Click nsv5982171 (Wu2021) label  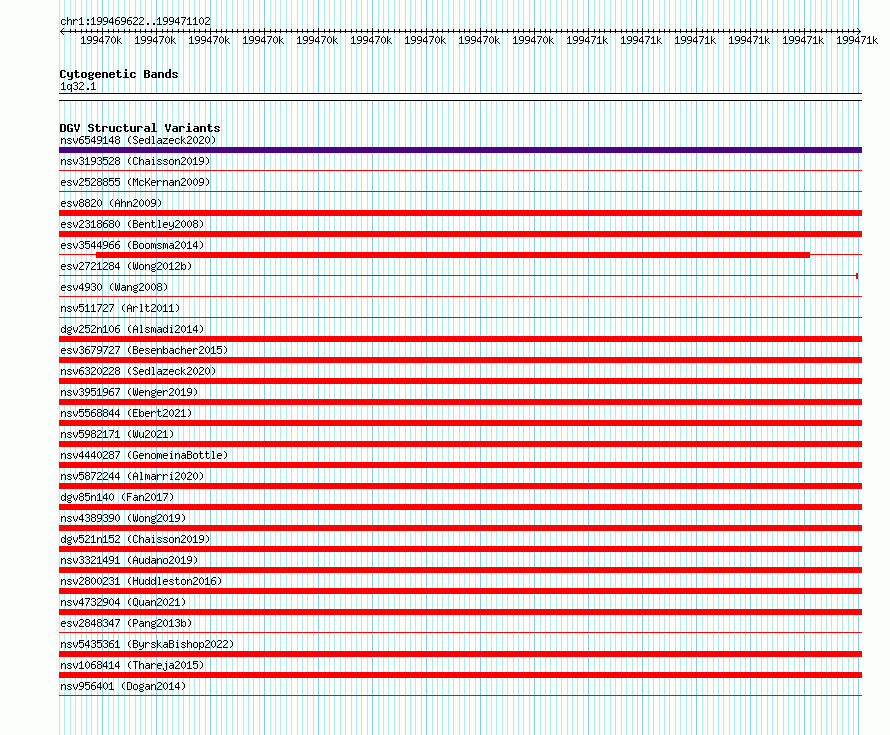coord(117,434)
